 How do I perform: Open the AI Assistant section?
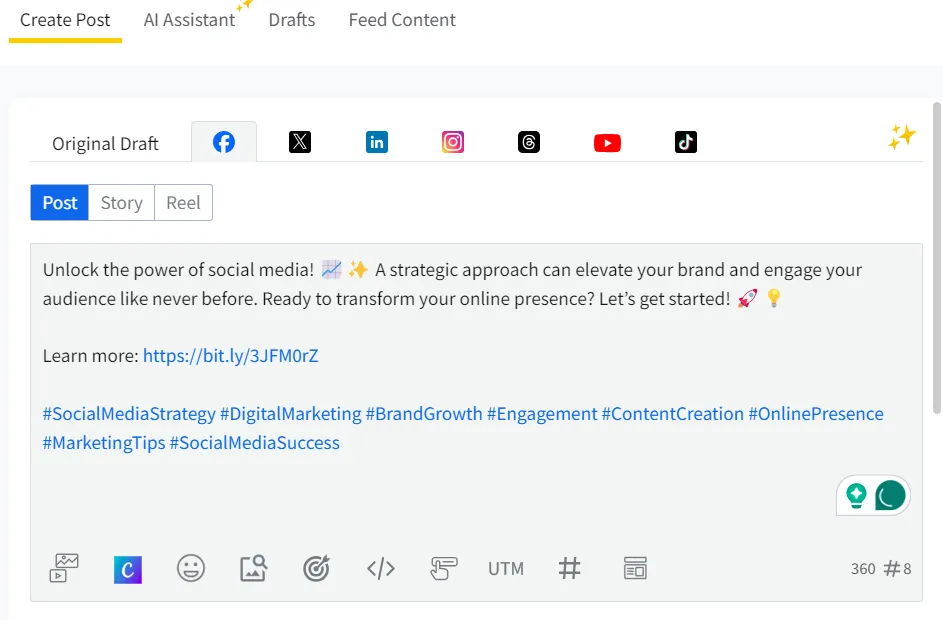click(189, 19)
